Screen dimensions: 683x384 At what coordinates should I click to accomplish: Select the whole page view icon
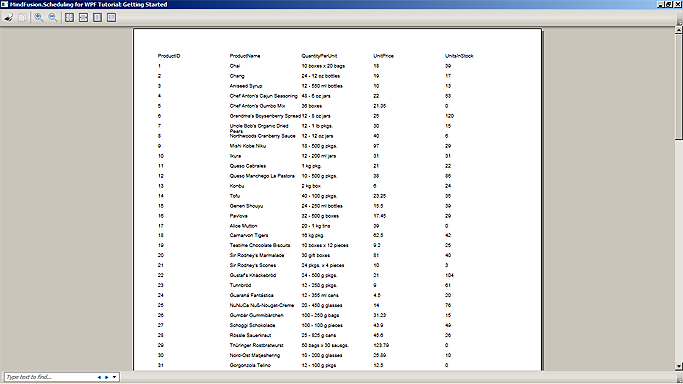pyautogui.click(x=97, y=17)
